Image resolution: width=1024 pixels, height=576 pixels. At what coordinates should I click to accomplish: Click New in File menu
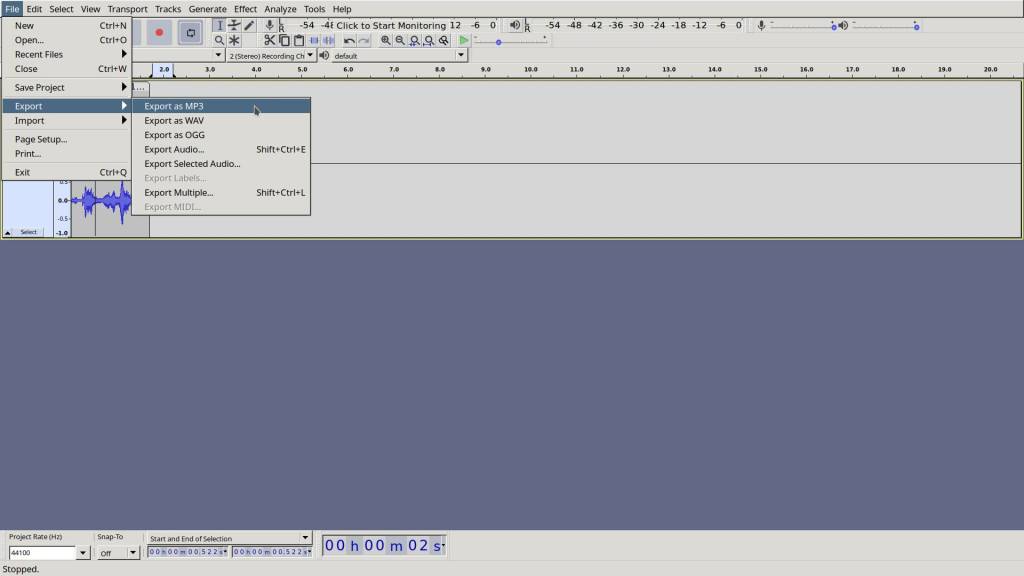click(x=67, y=25)
